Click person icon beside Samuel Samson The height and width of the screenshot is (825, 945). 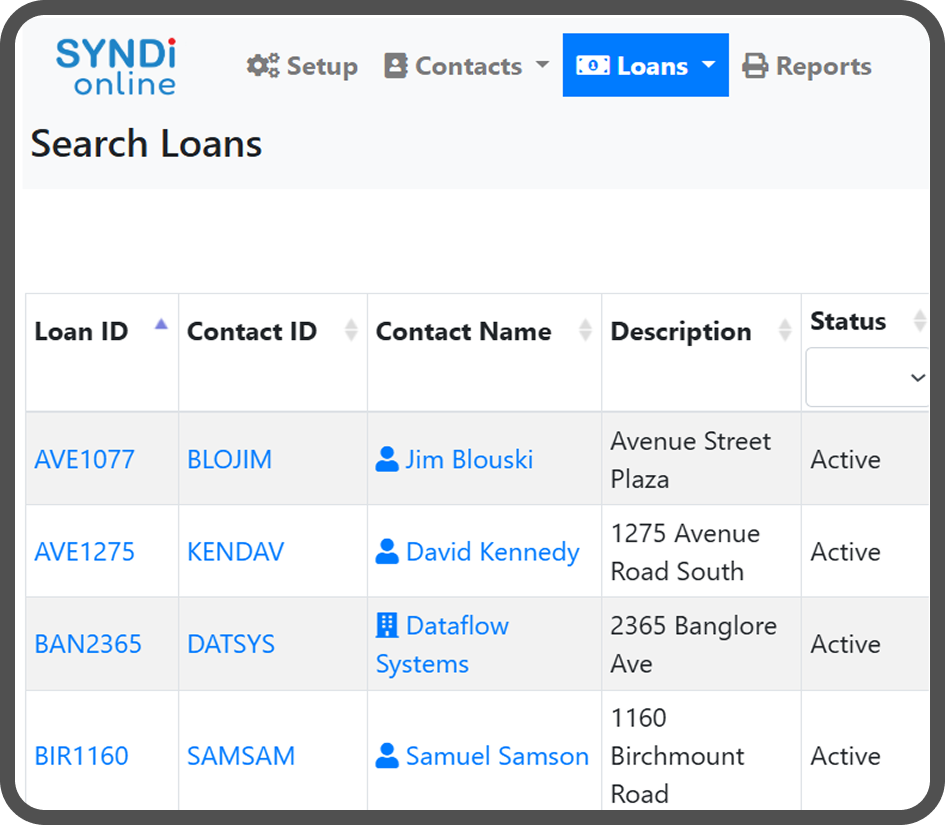[x=387, y=756]
